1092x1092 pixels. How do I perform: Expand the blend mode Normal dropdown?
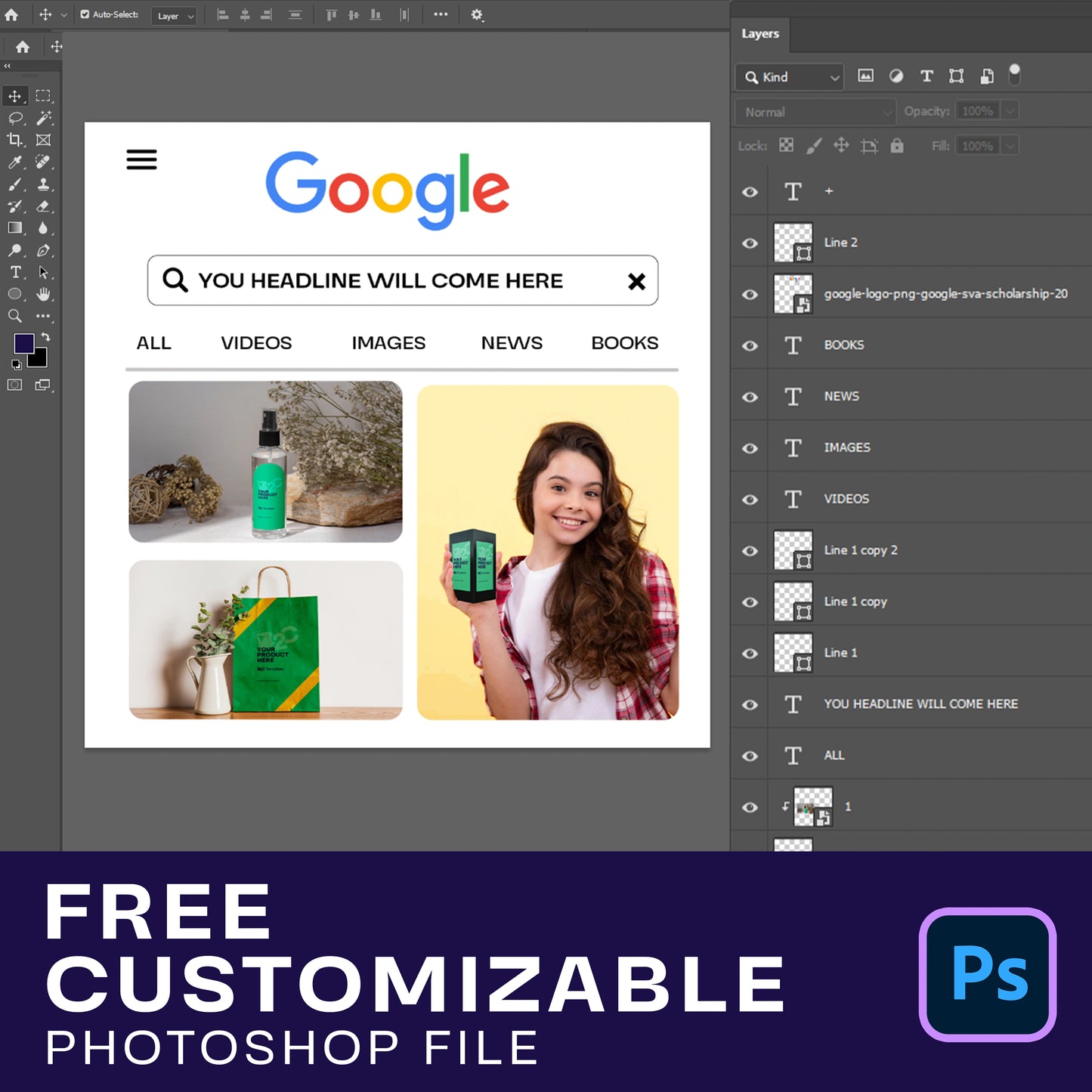[815, 112]
